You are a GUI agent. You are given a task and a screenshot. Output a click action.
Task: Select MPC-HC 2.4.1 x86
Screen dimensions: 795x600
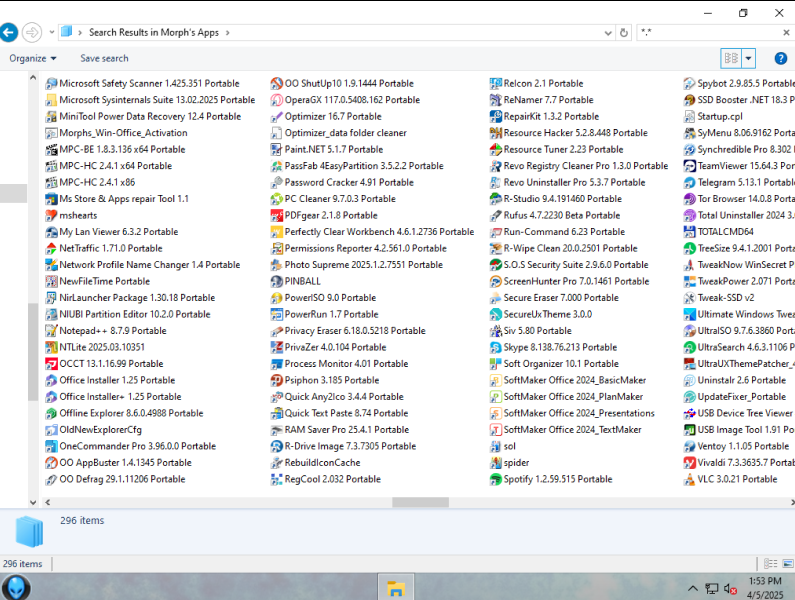coord(90,183)
